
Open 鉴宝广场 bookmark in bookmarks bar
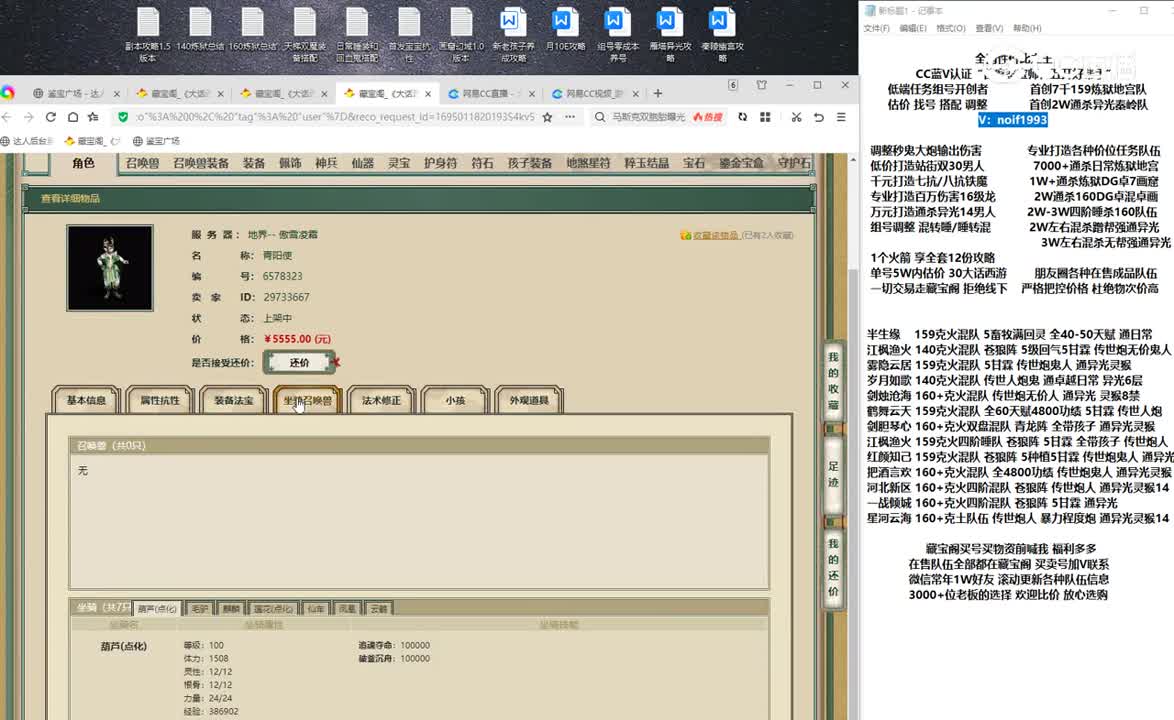(156, 141)
